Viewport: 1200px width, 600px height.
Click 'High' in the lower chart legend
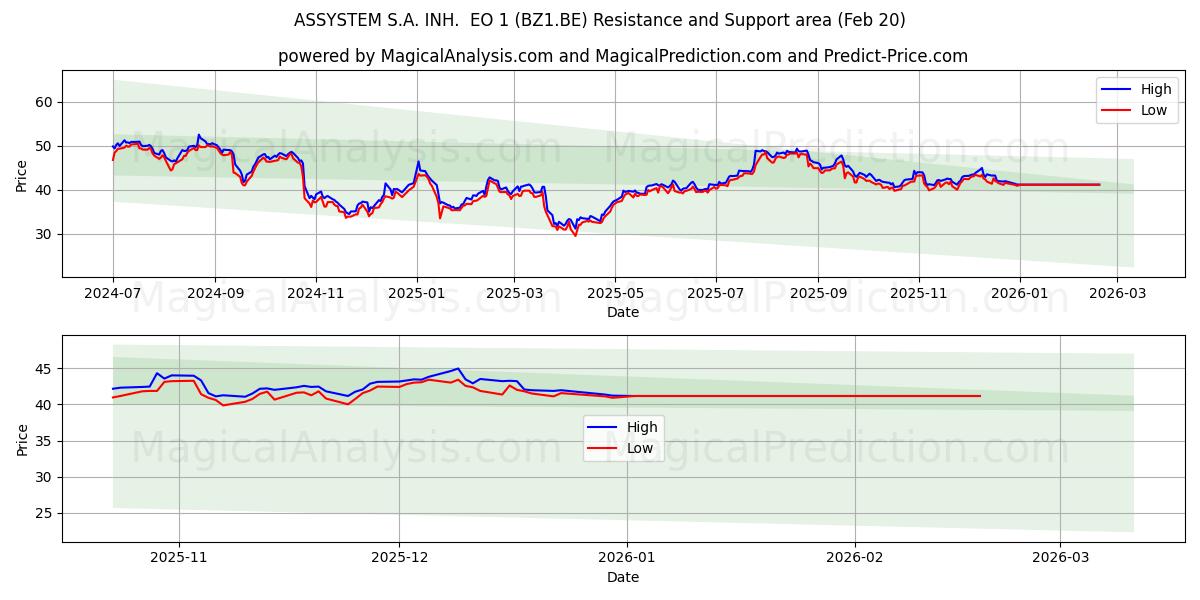(x=642, y=427)
